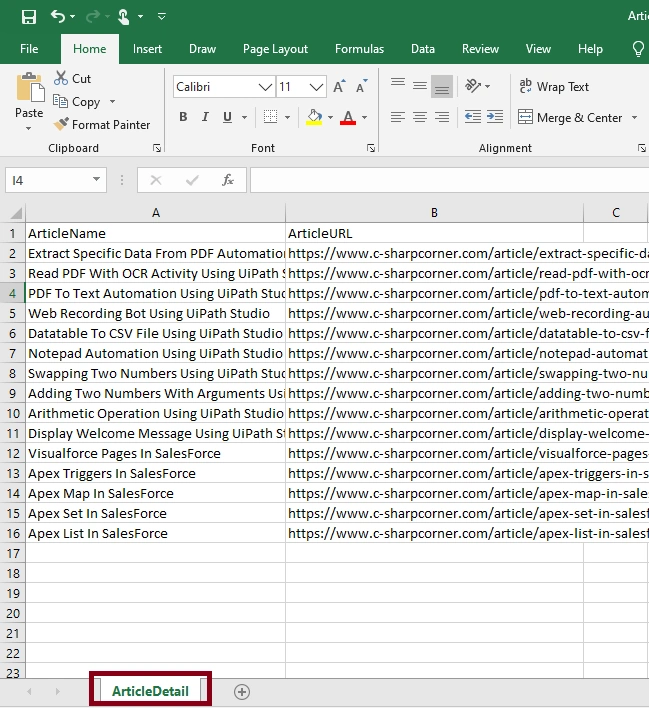Open Clipboard dialog launcher
Viewport: 649px width, 710px height.
157,148
